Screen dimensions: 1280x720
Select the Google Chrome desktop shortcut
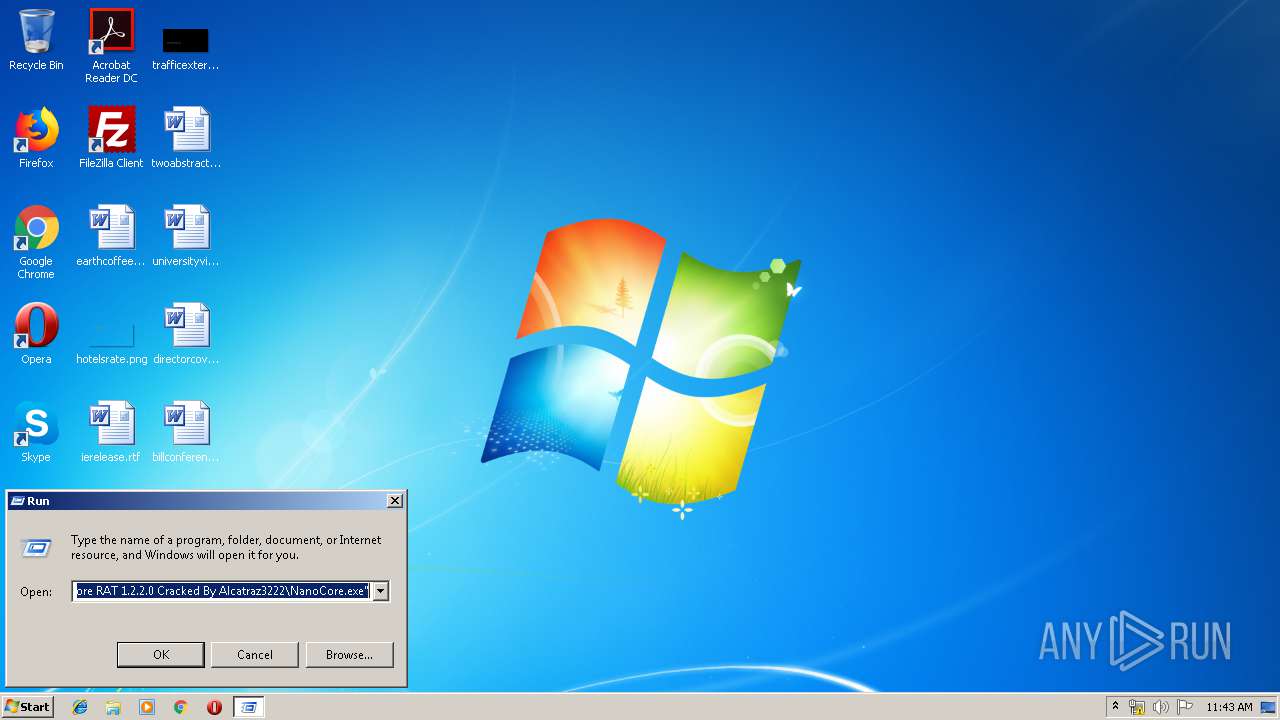[x=36, y=242]
